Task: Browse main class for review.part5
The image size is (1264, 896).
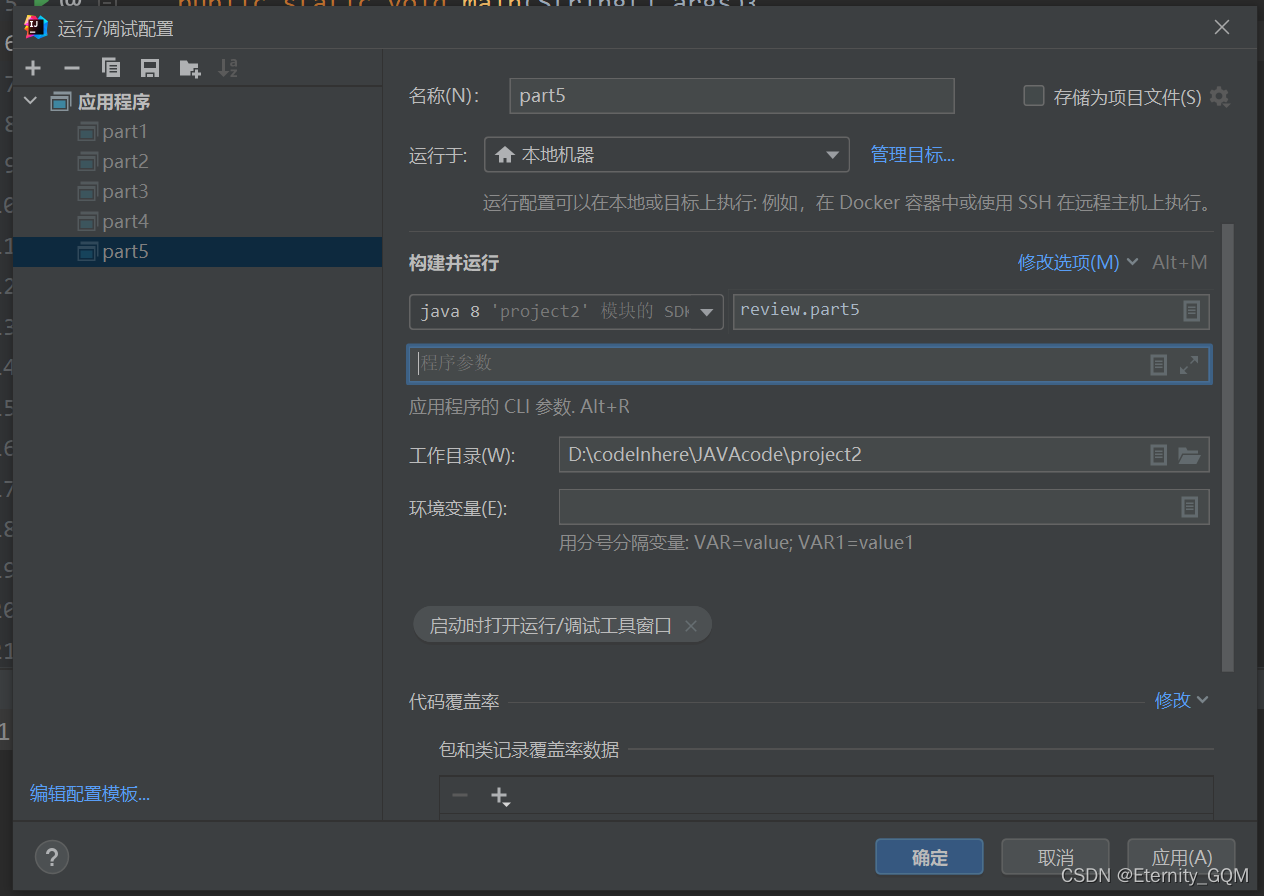Action: pyautogui.click(x=1191, y=311)
